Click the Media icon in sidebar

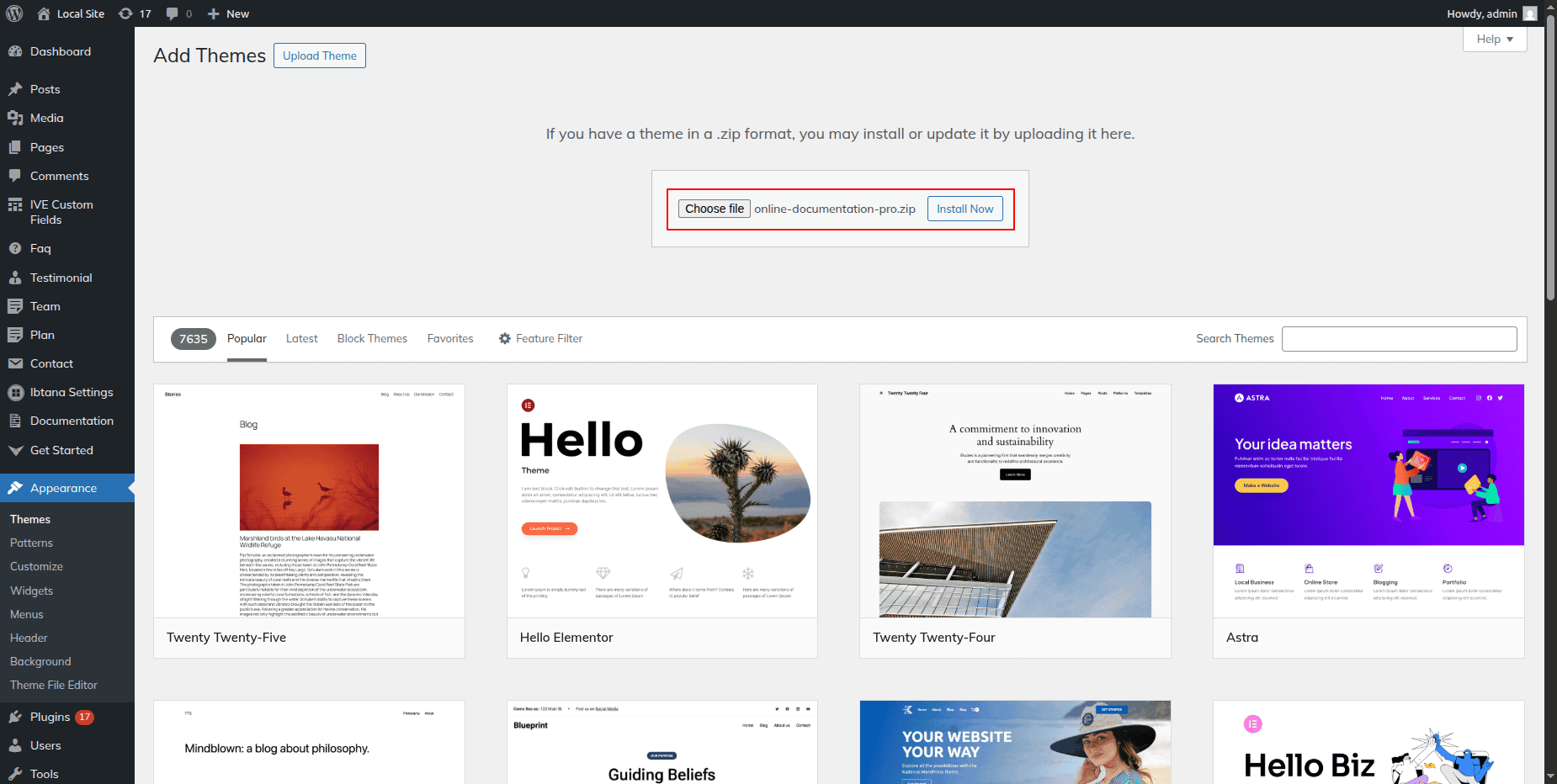click(15, 118)
